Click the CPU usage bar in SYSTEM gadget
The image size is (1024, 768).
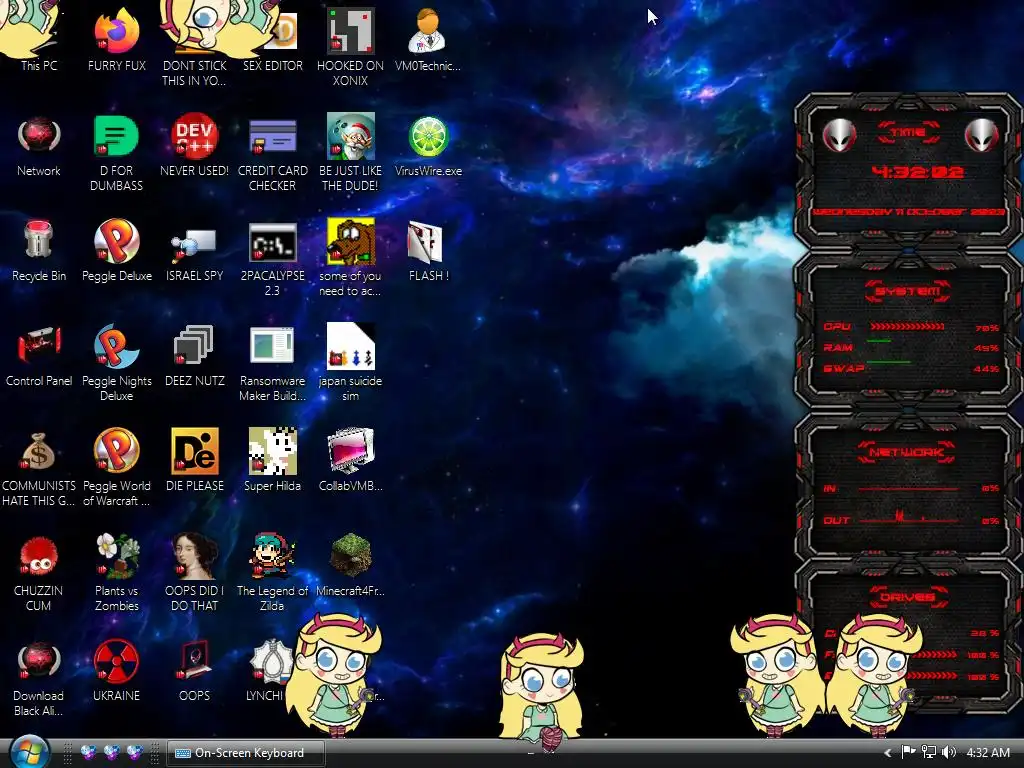click(x=907, y=327)
